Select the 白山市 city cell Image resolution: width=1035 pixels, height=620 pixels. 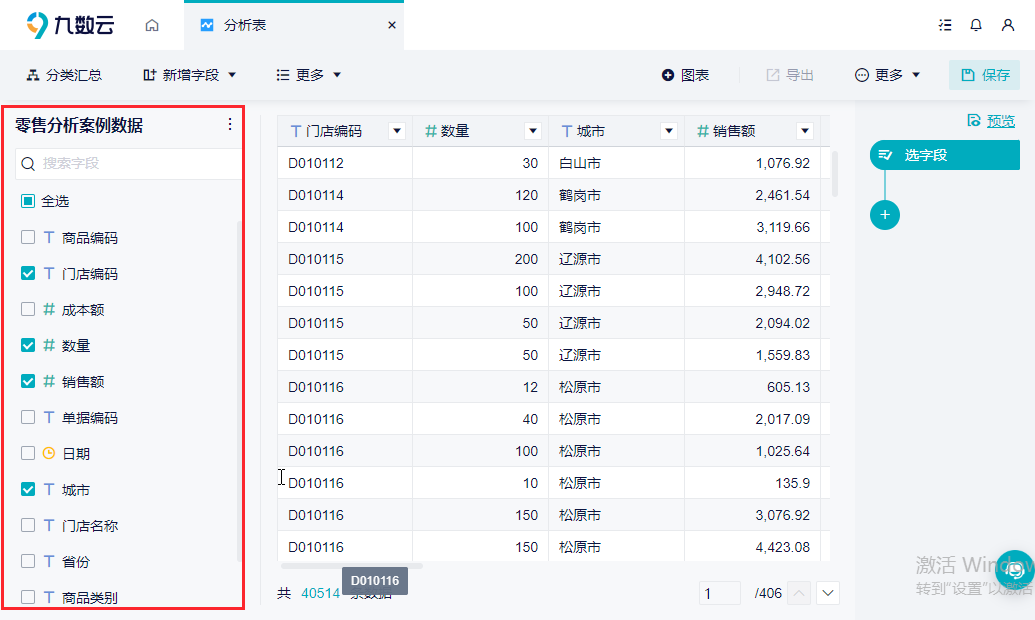pyautogui.click(x=617, y=163)
